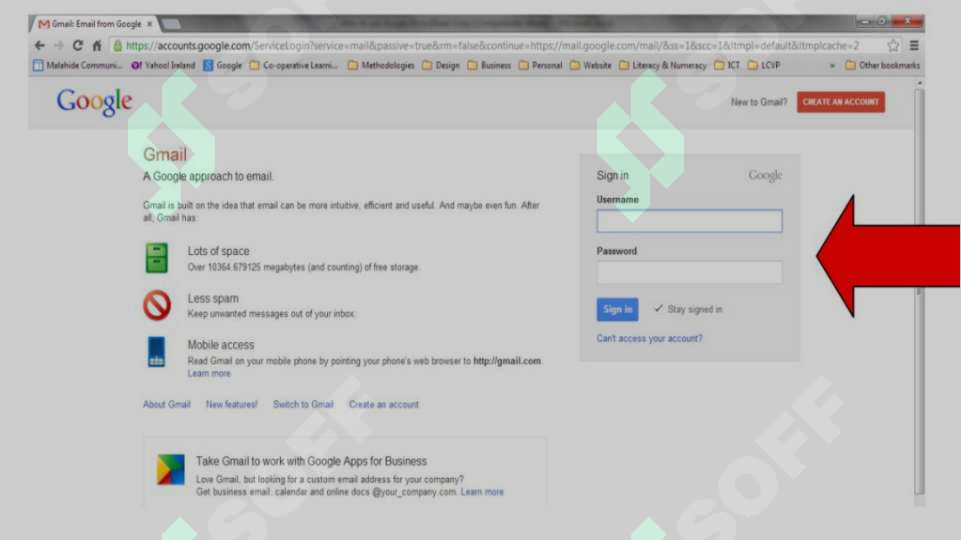
Task: Open Can't access your account? link
Action: coord(650,338)
